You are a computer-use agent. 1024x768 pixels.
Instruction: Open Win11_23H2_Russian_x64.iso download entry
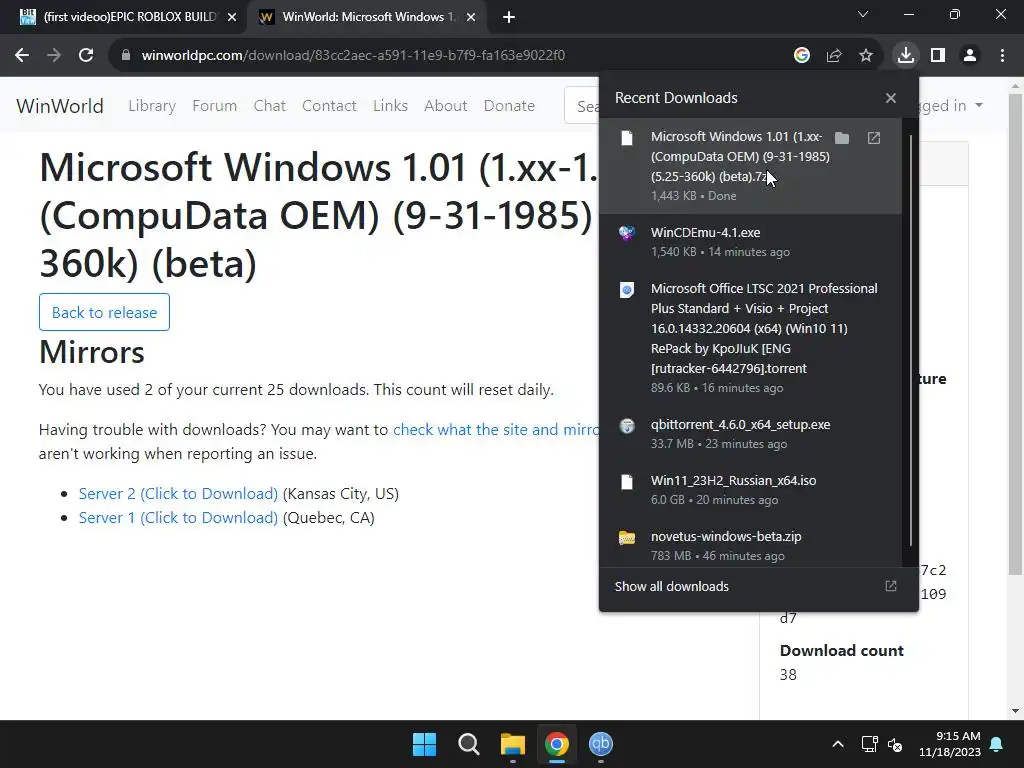point(750,490)
